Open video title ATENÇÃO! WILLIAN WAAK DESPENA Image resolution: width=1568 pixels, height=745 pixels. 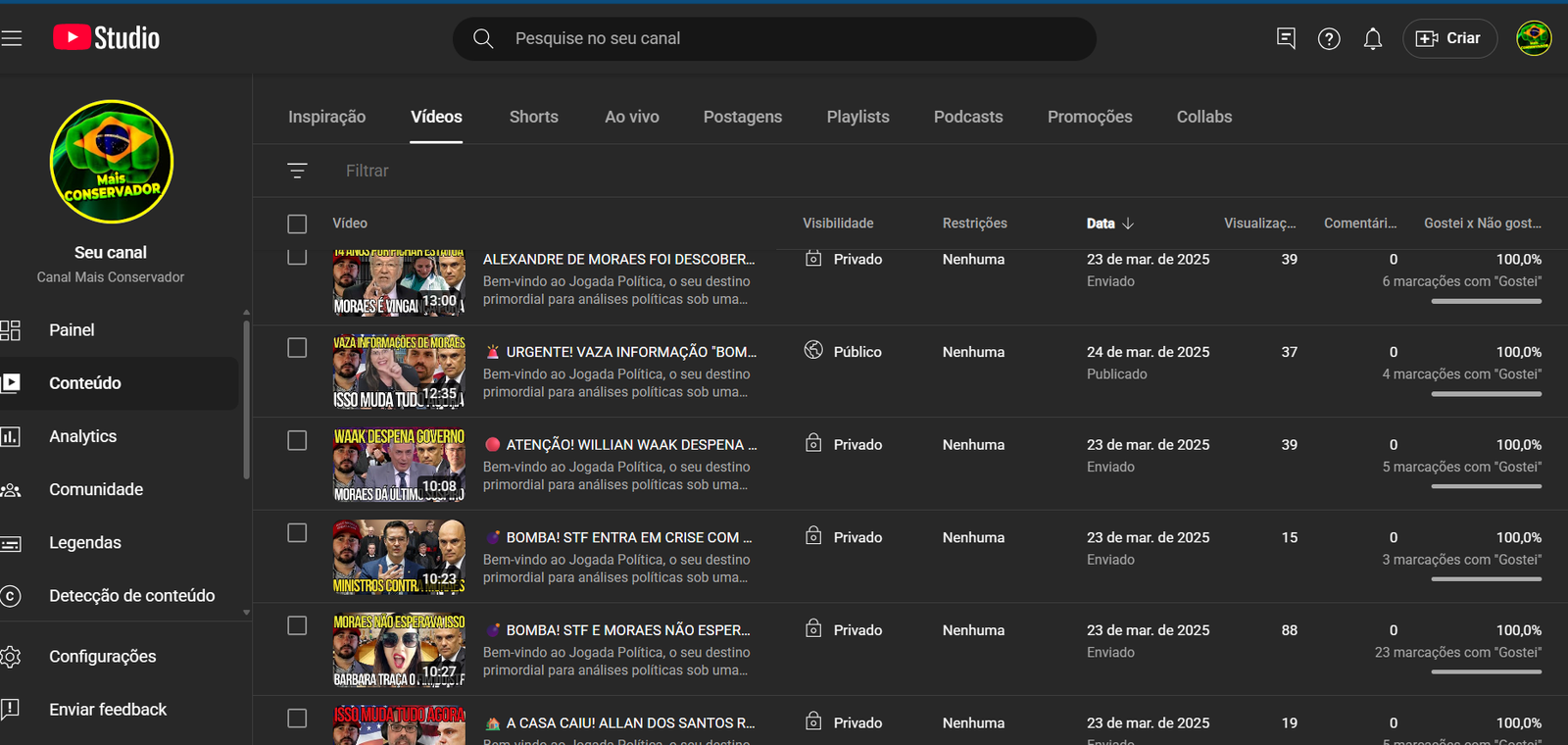coord(621,444)
